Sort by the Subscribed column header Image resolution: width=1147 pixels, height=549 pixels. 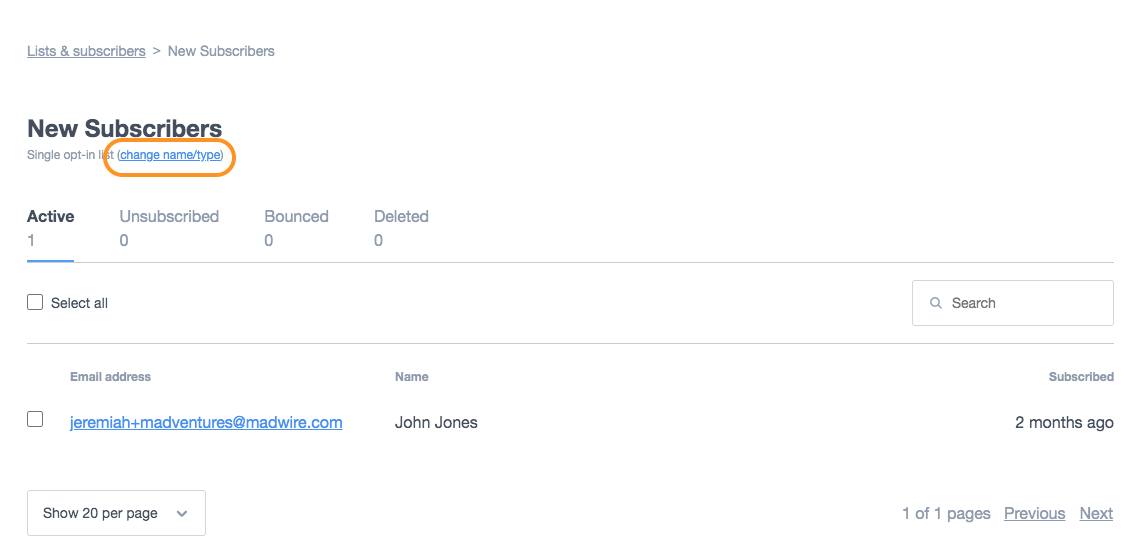(x=1081, y=376)
